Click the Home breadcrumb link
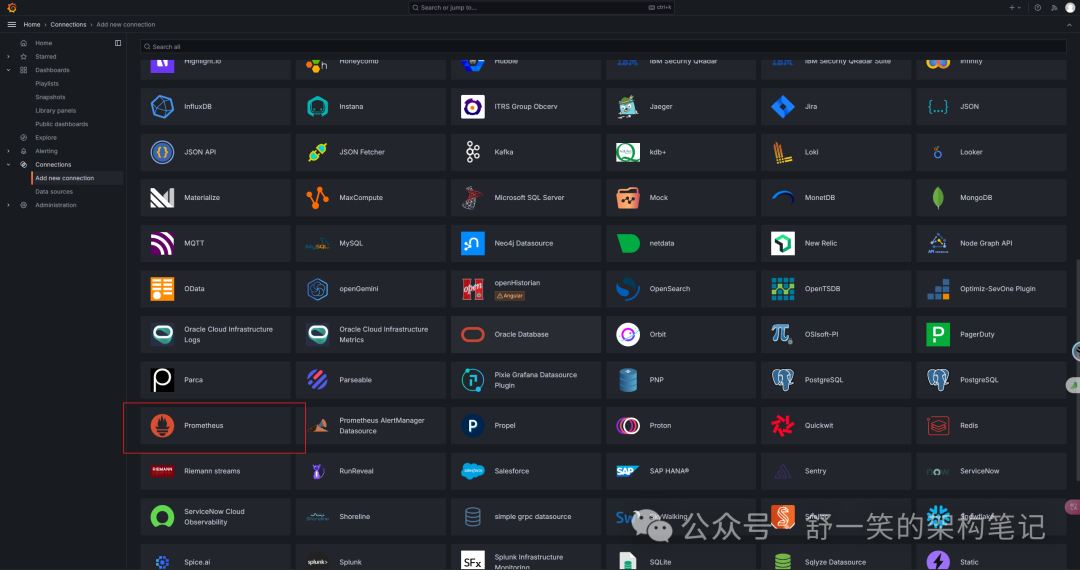The image size is (1080, 570). tap(32, 25)
